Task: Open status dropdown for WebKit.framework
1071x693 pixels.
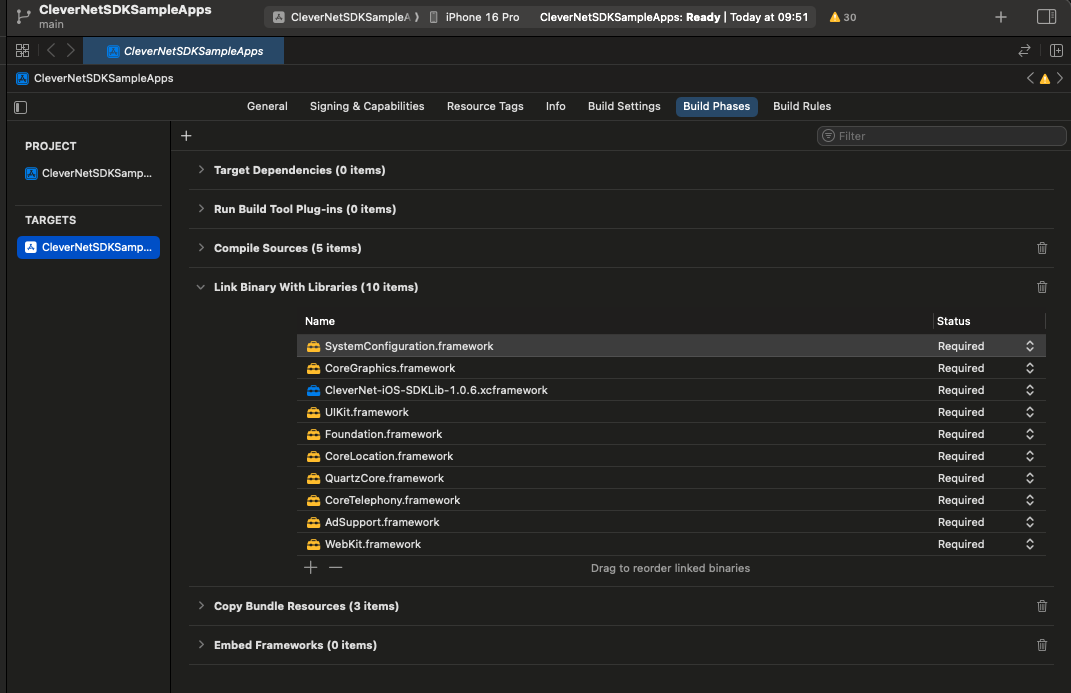Action: click(x=1029, y=543)
